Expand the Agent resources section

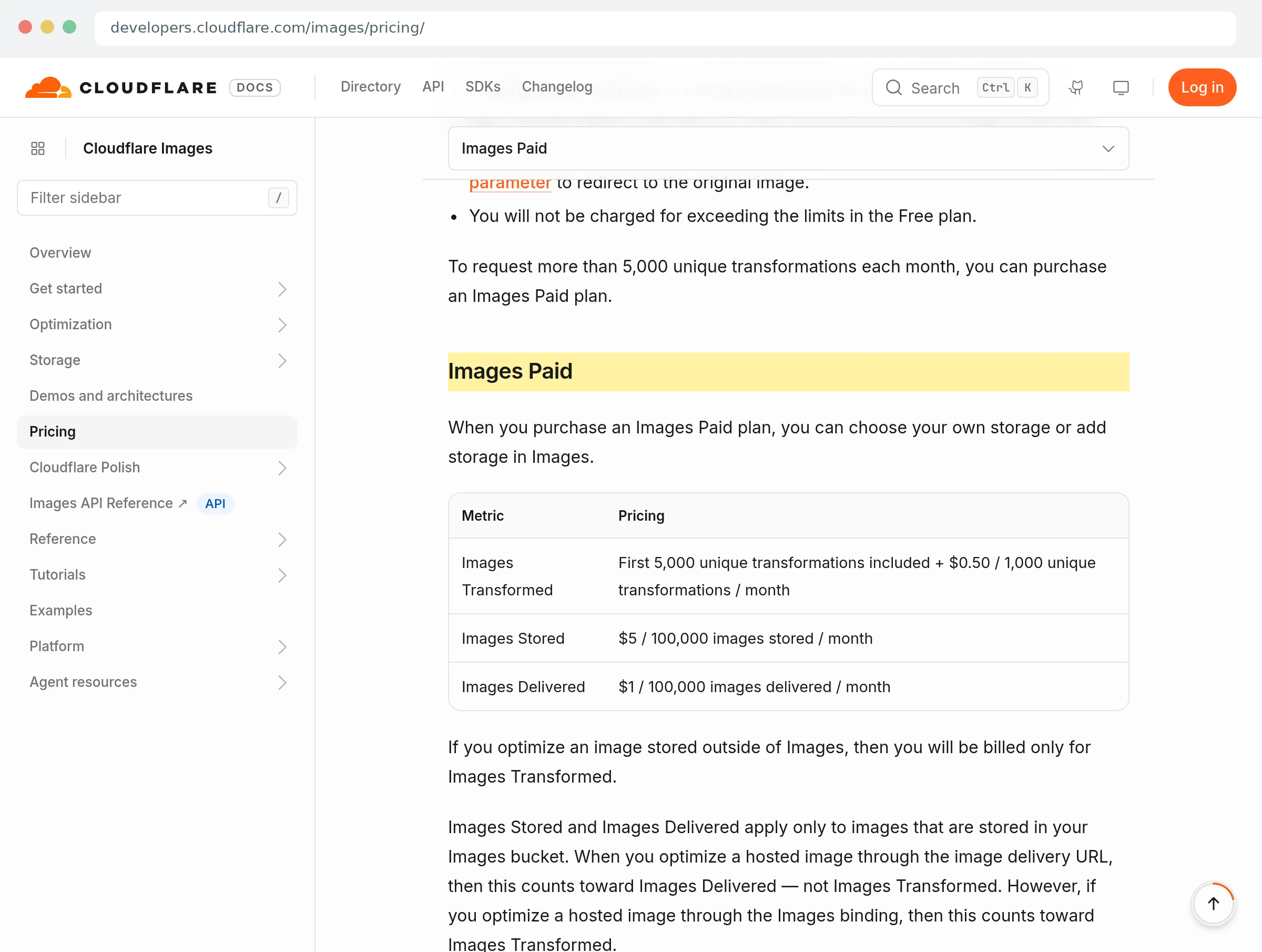coord(282,683)
